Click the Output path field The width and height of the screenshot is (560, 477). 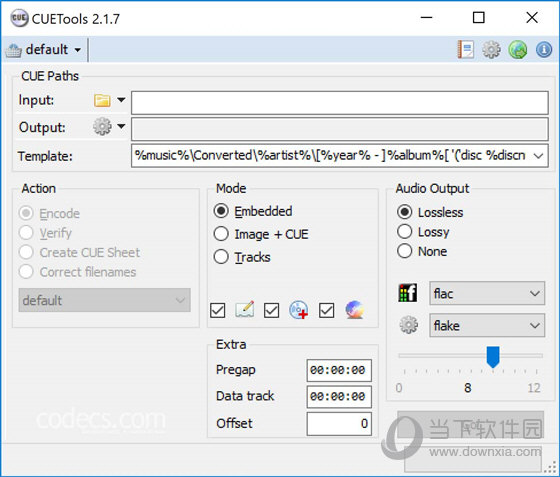point(340,129)
